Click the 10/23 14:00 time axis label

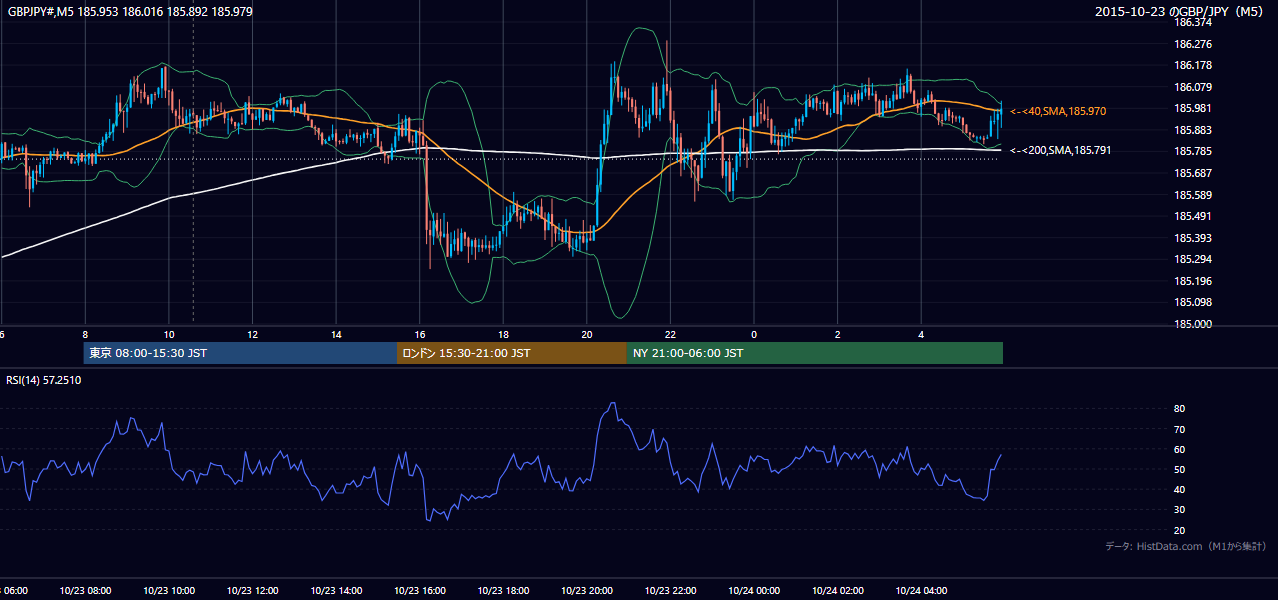click(x=336, y=591)
